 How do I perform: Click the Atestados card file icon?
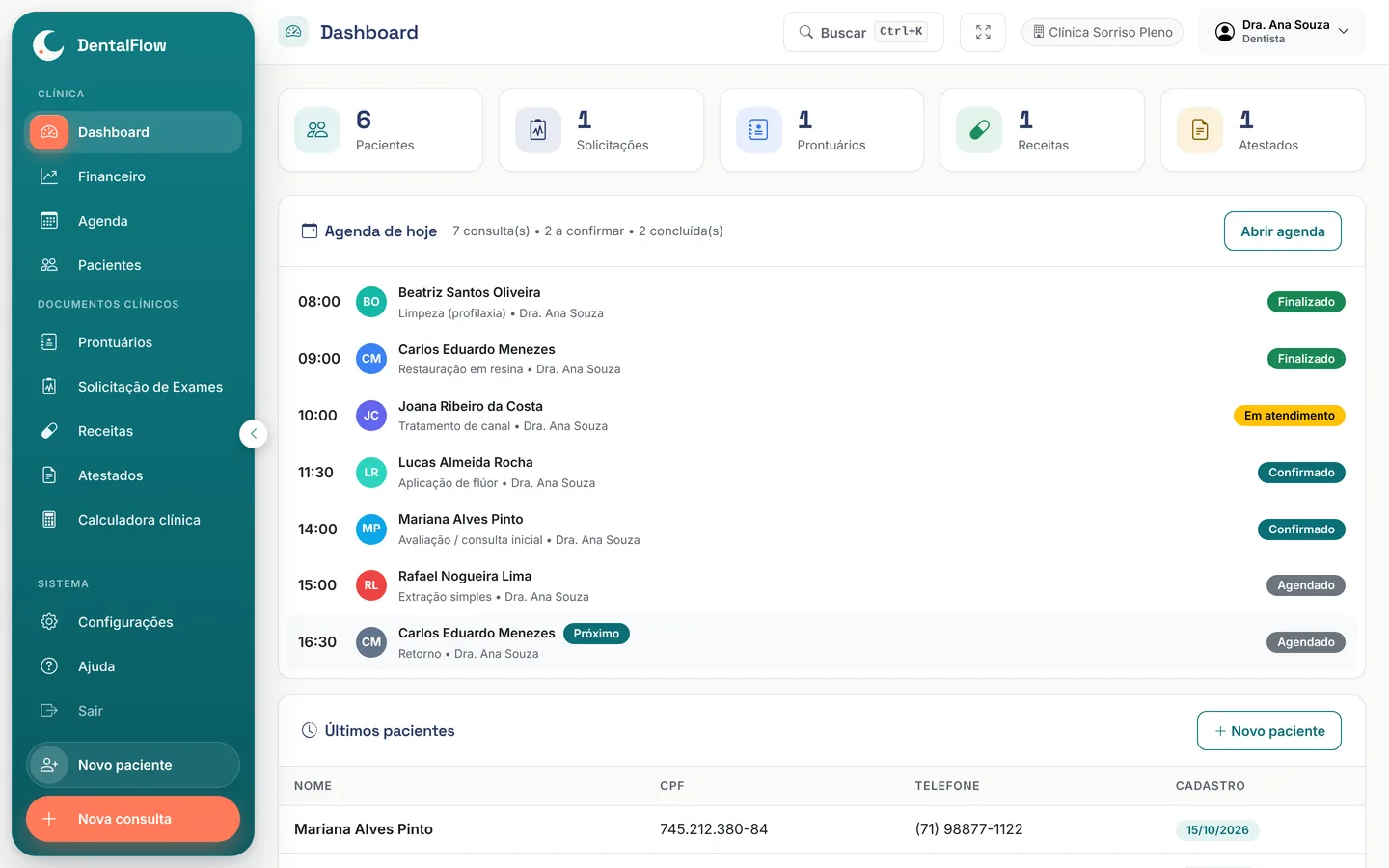(1200, 130)
